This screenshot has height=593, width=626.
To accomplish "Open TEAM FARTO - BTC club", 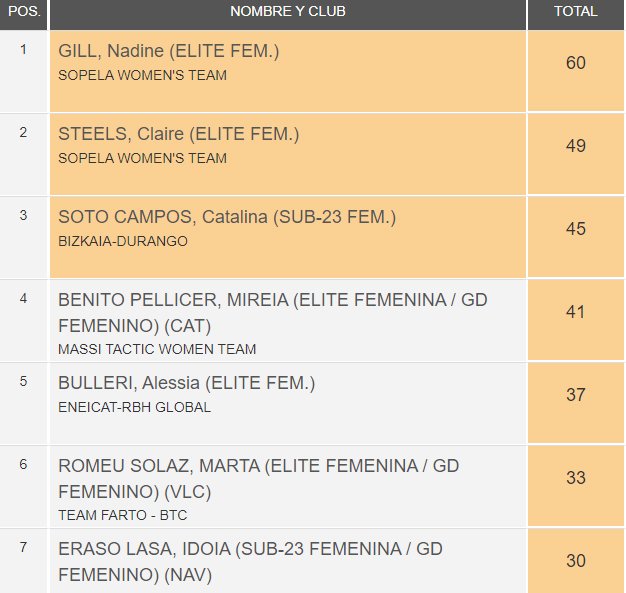I will pos(123,515).
